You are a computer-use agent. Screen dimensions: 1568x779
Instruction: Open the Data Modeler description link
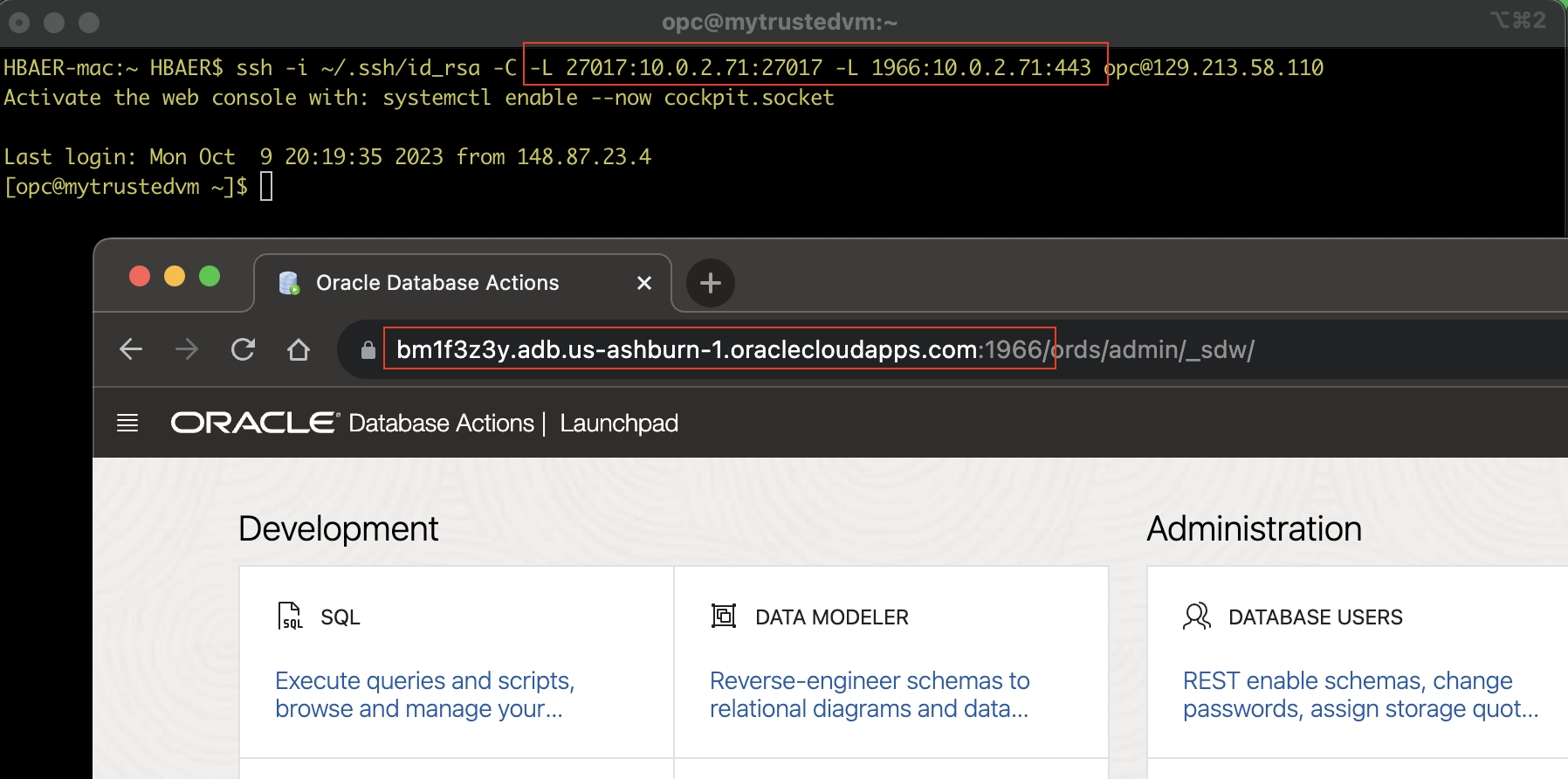coord(870,694)
